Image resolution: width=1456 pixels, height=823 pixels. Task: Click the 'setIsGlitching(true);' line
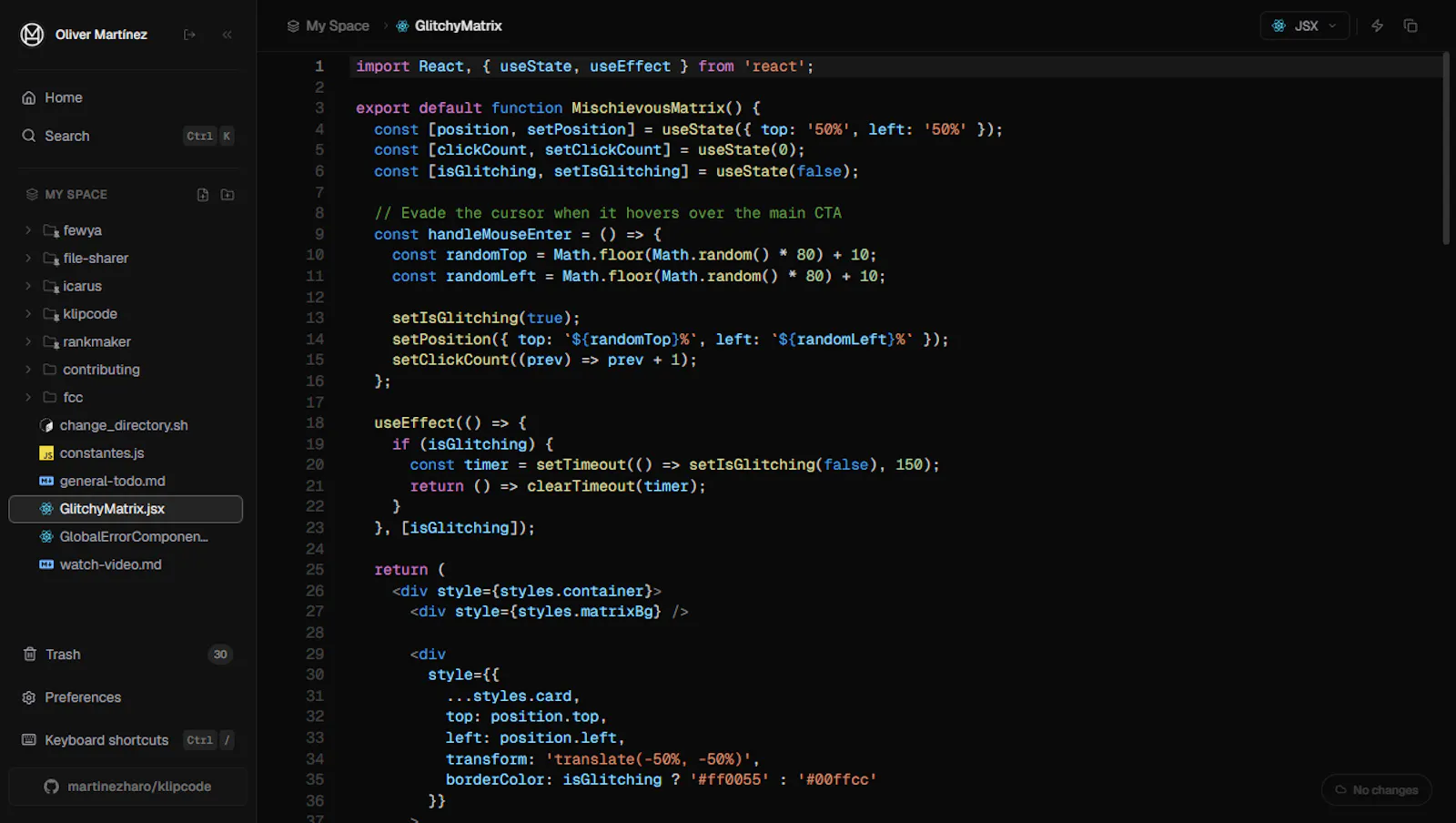coord(486,319)
